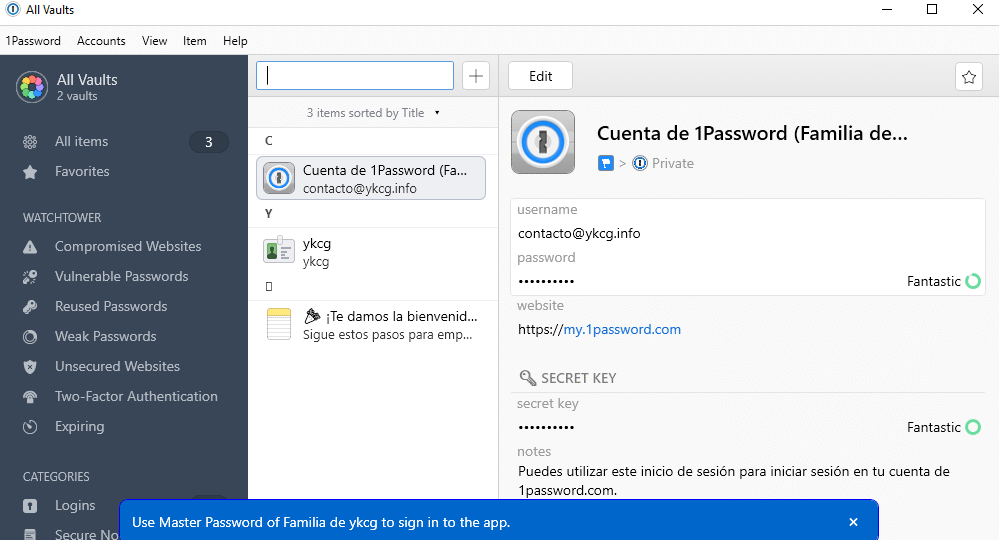
Task: Open the sort by Title dropdown
Action: pos(373,113)
